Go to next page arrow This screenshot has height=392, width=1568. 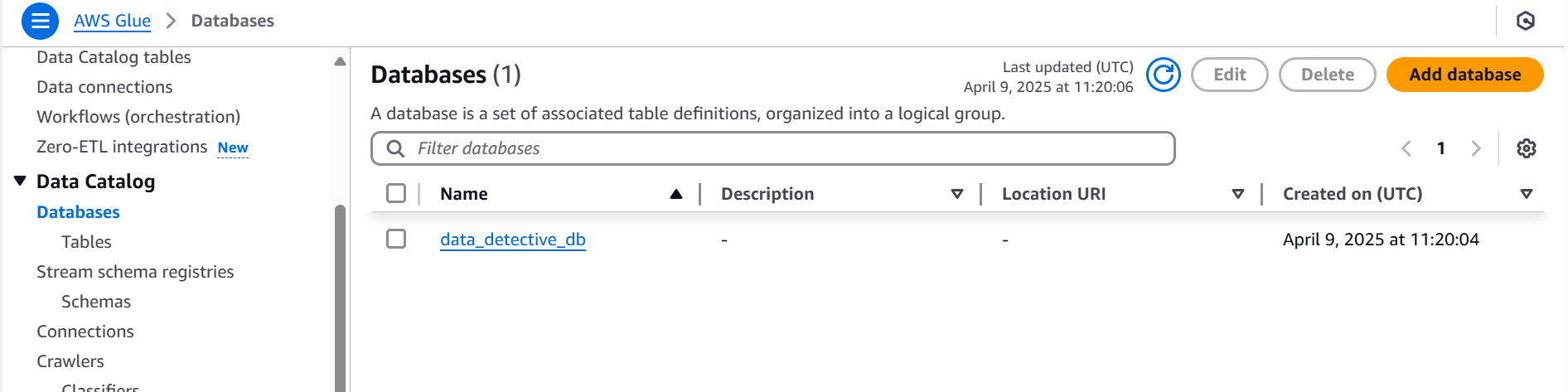pos(1476,148)
